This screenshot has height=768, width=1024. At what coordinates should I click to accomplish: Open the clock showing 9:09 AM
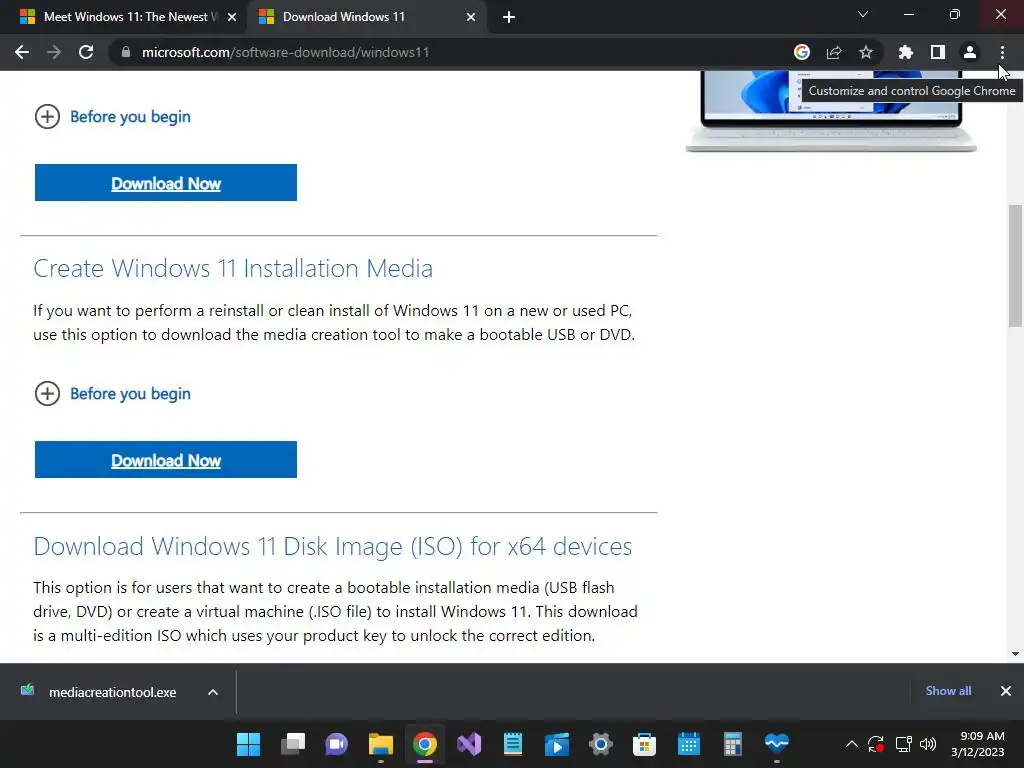[x=978, y=744]
